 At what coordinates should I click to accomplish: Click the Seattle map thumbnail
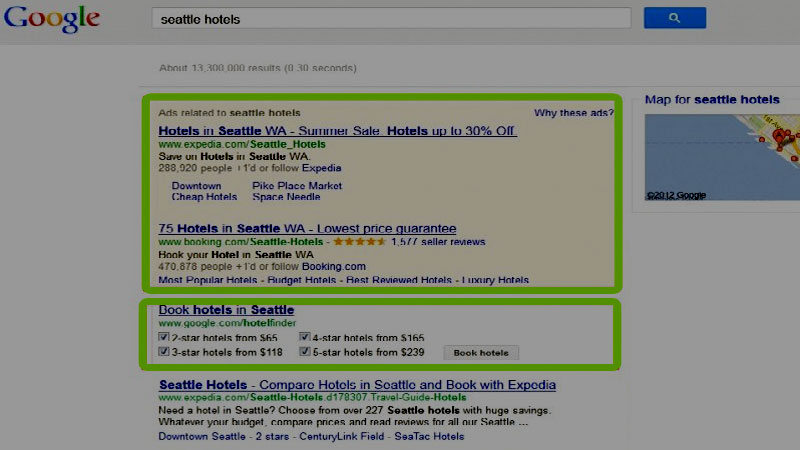click(722, 157)
